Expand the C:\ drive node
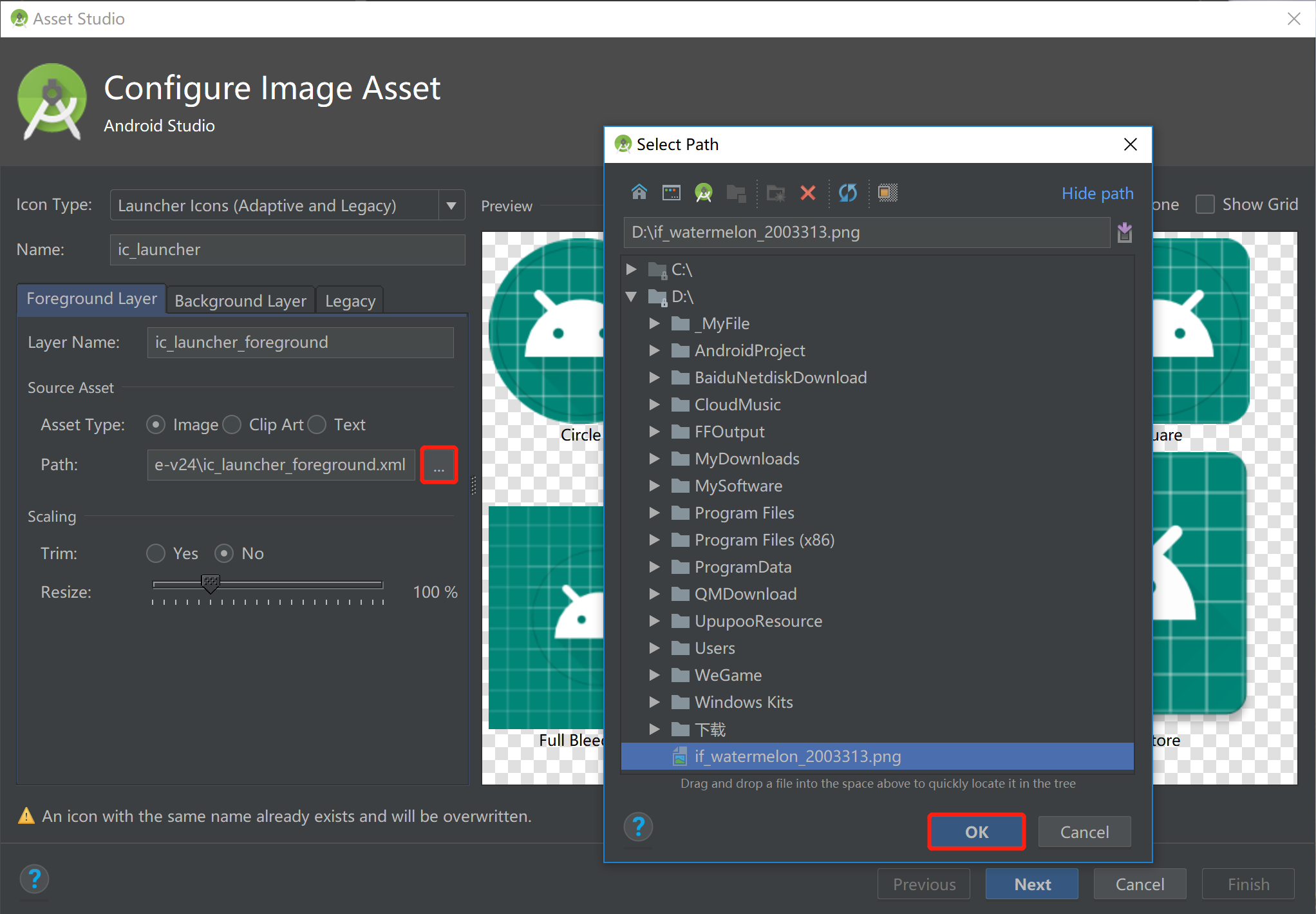The image size is (1316, 914). click(x=632, y=269)
